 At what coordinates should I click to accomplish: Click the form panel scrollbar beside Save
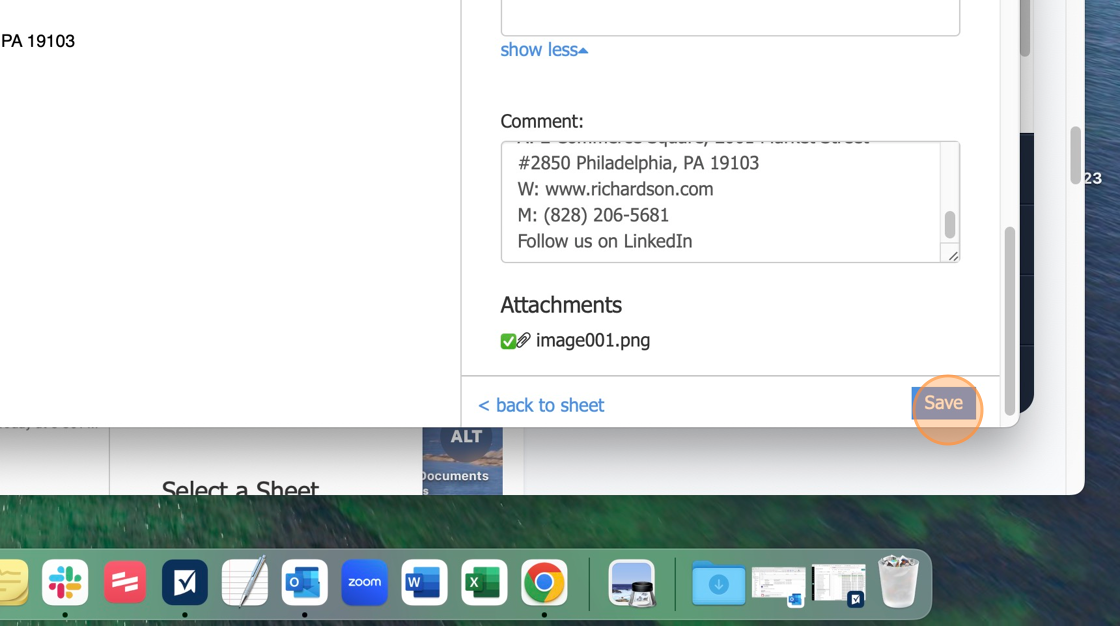point(1009,321)
